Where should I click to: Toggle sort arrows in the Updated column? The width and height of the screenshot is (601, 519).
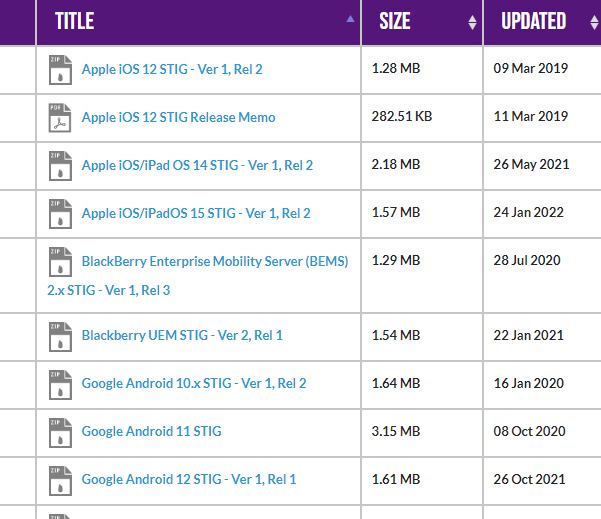point(594,23)
